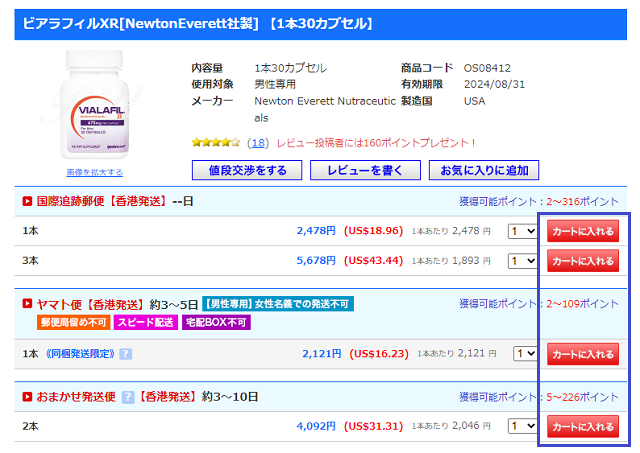Add 3本 5,678円 to cart
The width and height of the screenshot is (640, 453).
click(583, 261)
